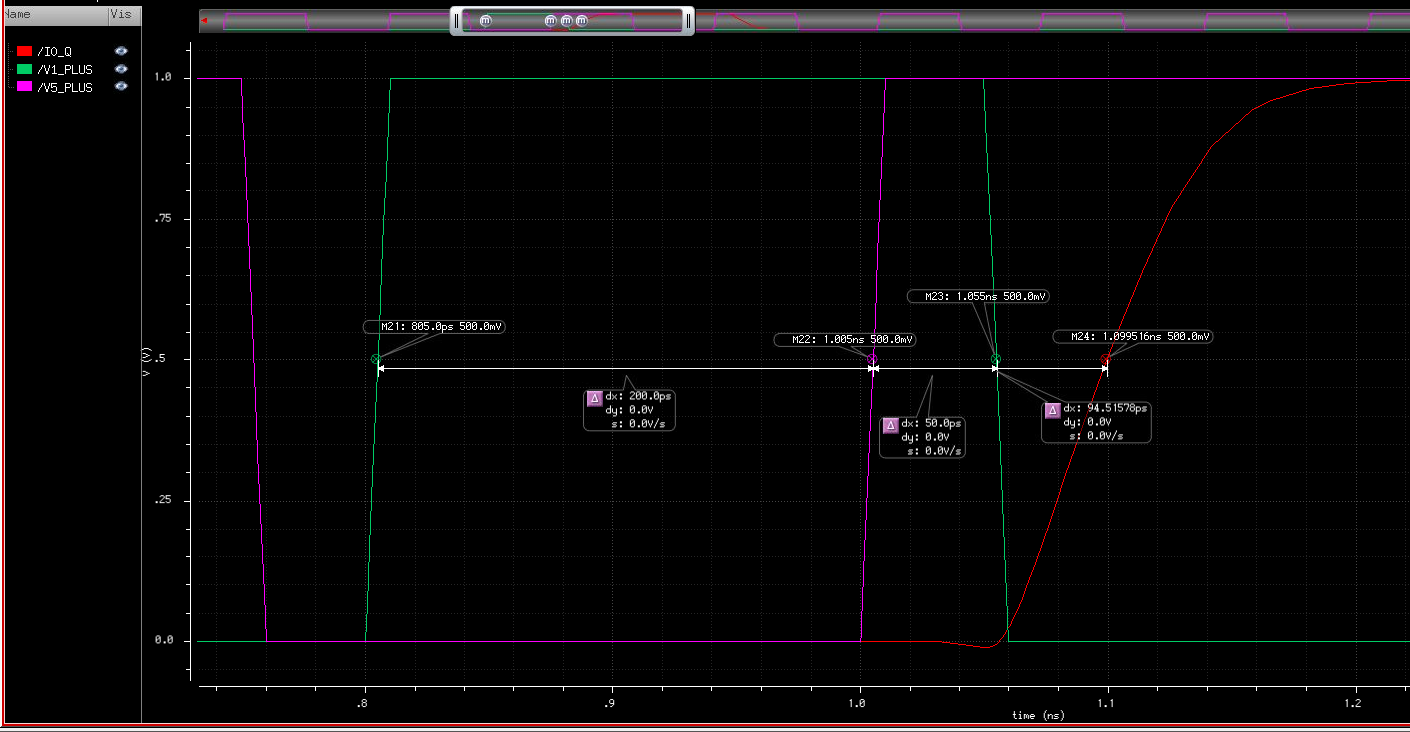Screen dimensions: 1410x732
Task: Click the left handle of the zoom strip window
Action: (457, 21)
